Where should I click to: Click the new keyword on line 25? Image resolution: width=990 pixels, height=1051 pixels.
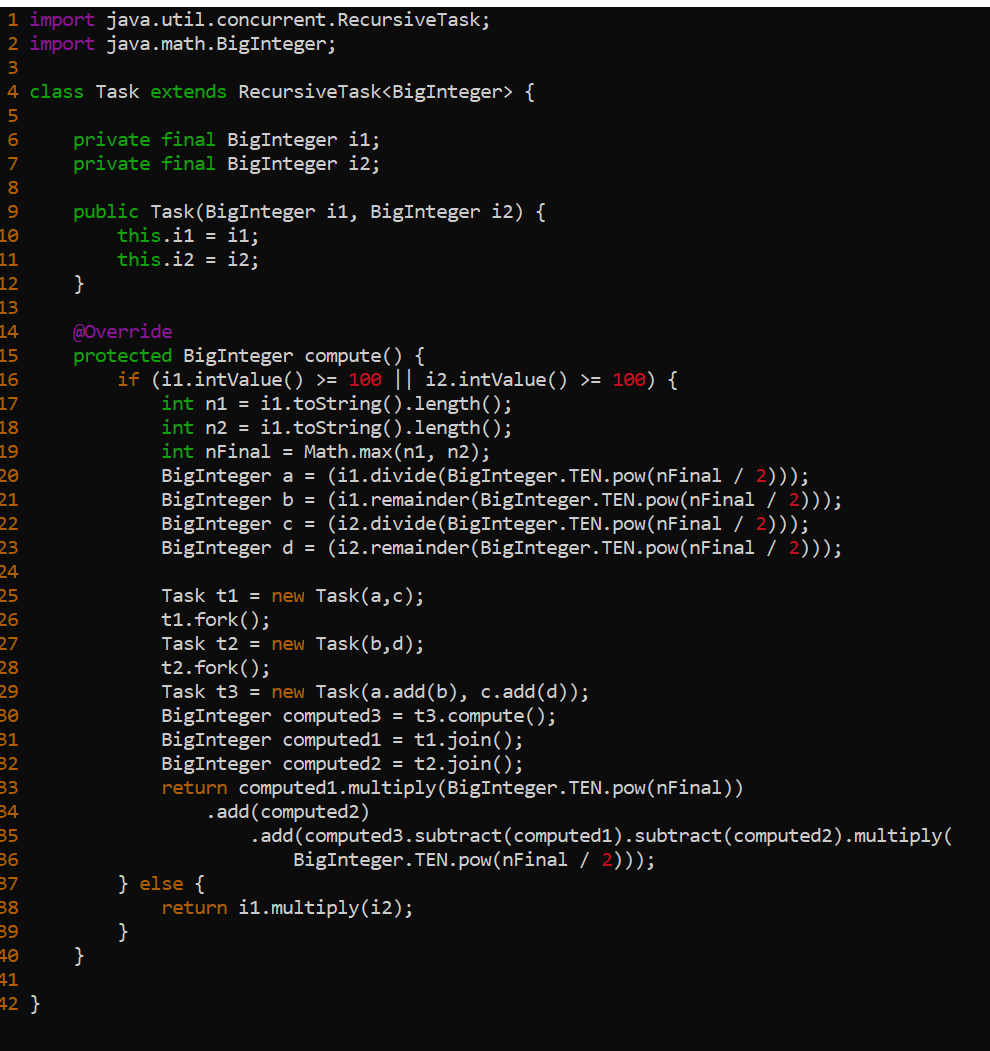click(x=288, y=595)
